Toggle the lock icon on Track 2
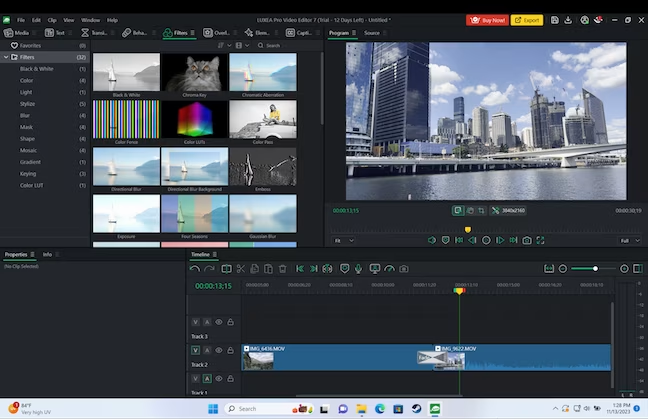Screen dimensions: 648x419 click(x=231, y=351)
